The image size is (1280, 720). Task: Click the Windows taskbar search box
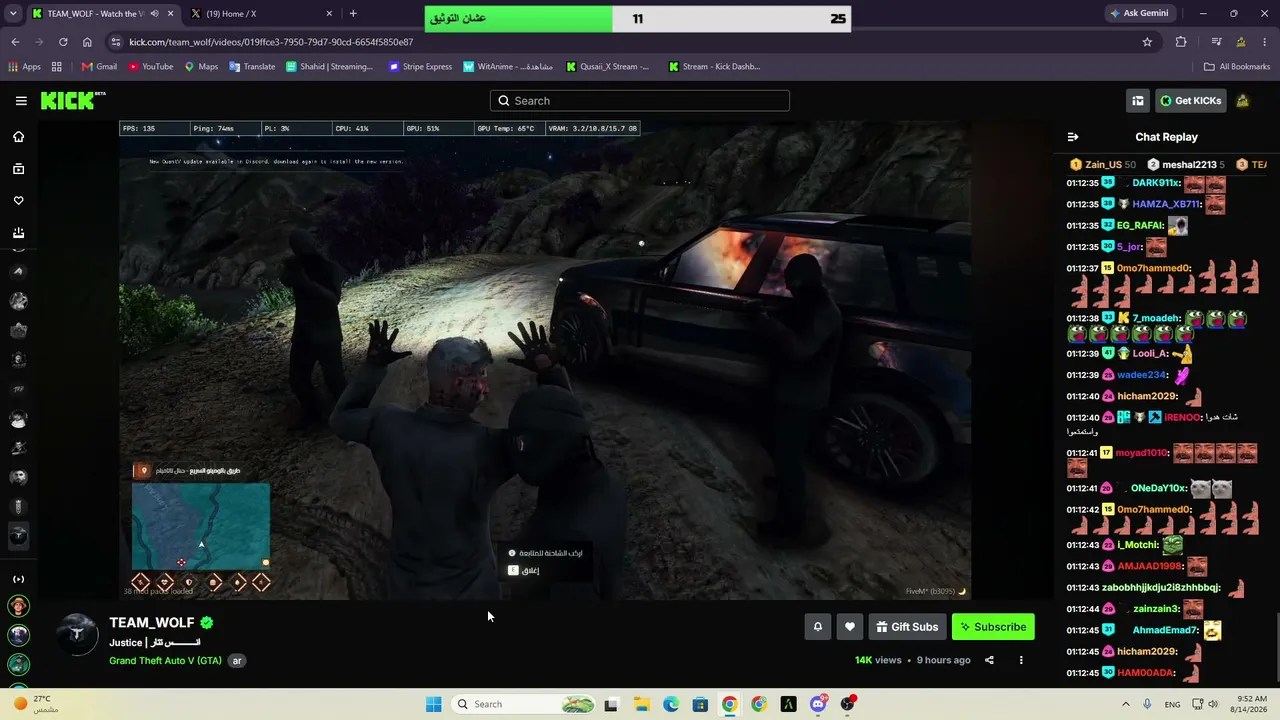(525, 704)
